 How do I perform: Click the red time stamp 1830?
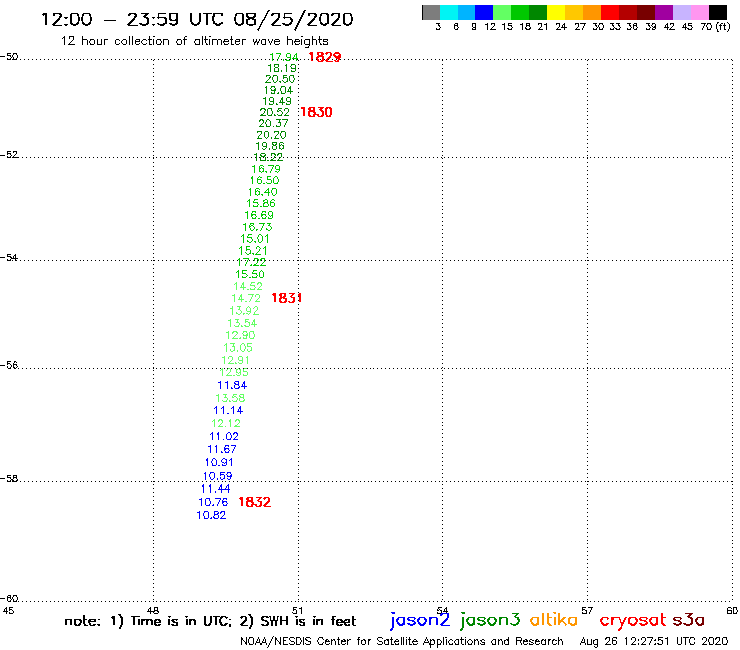[316, 112]
